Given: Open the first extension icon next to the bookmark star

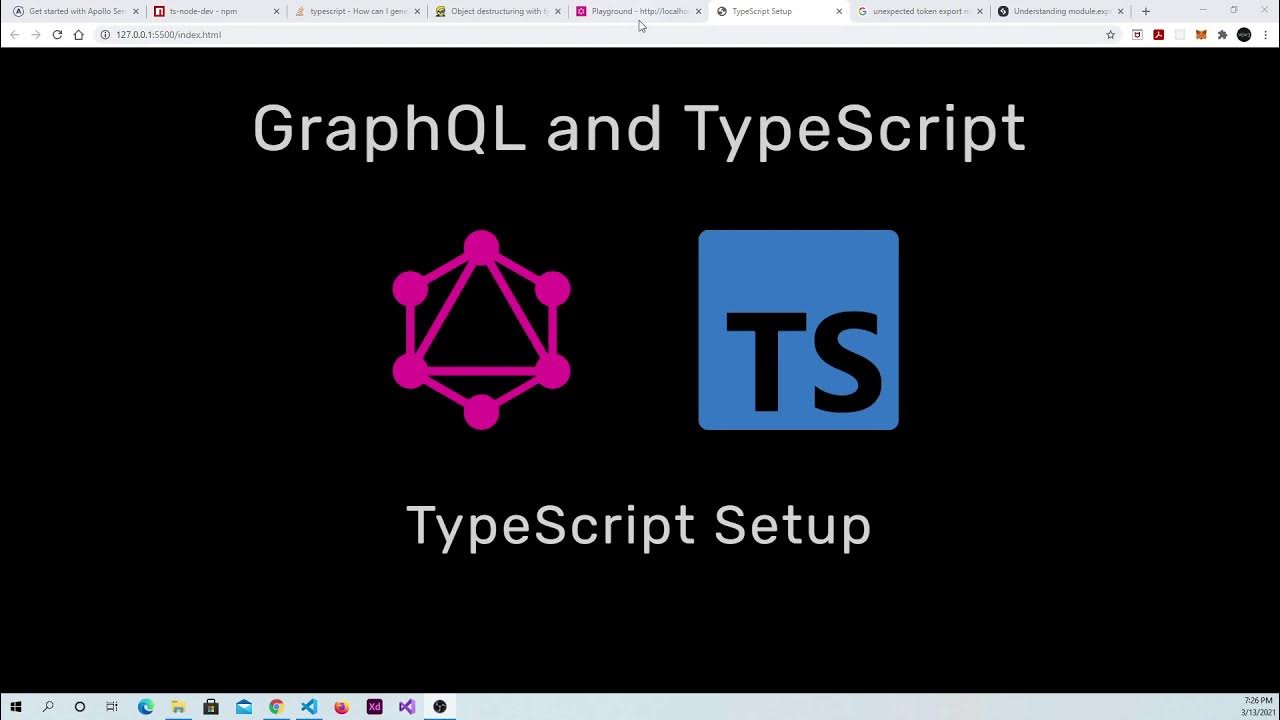Looking at the screenshot, I should click(1137, 35).
